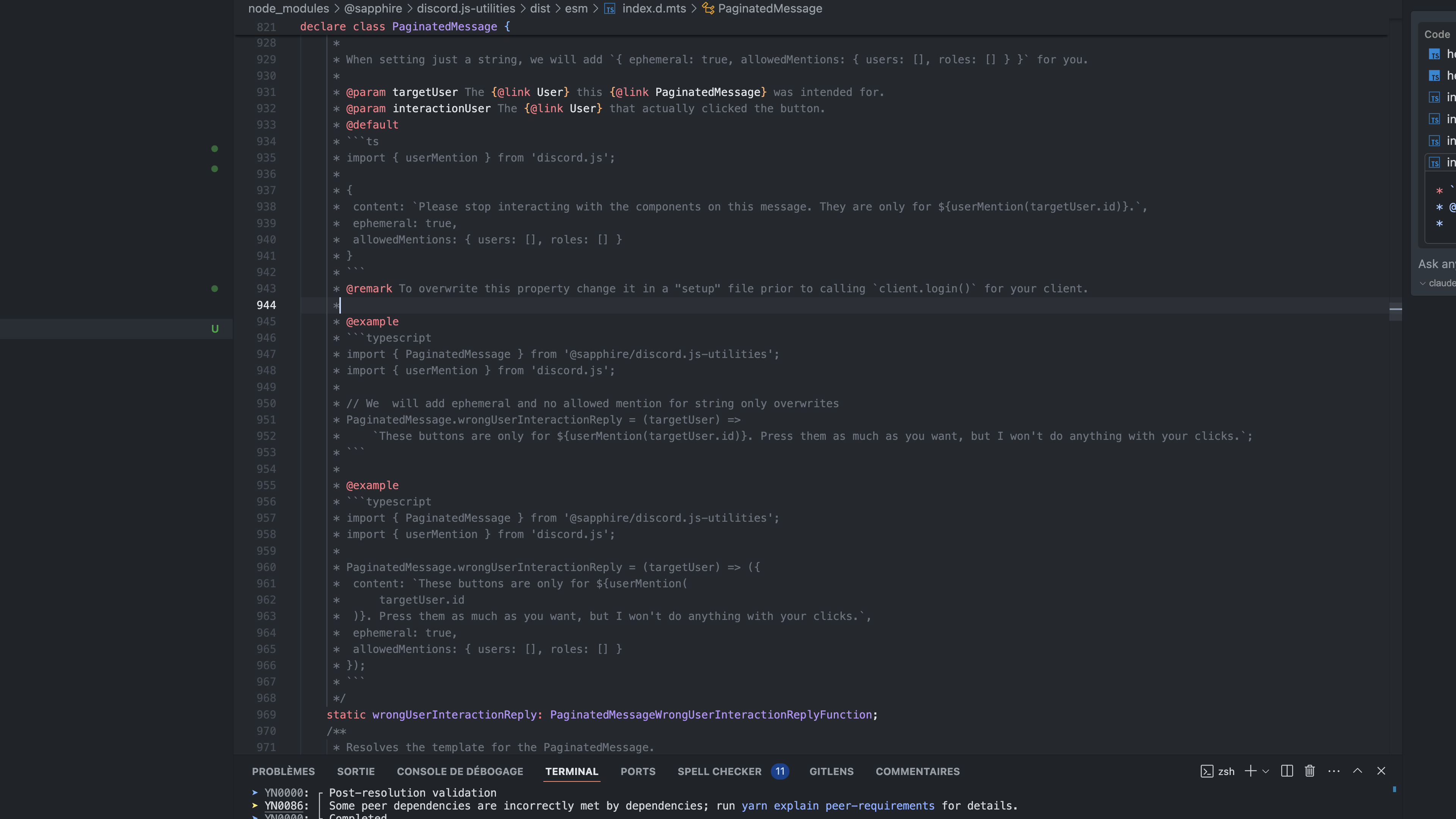The width and height of the screenshot is (1456, 819).
Task: Open the index.d.mts breadcrumb segment
Action: click(654, 8)
